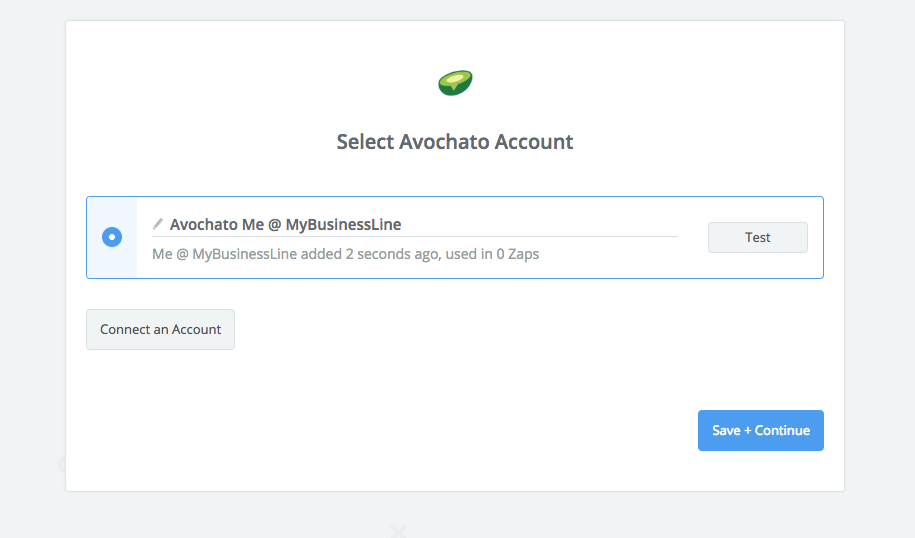
Task: Click the light blue radio column of account row
Action: click(112, 237)
